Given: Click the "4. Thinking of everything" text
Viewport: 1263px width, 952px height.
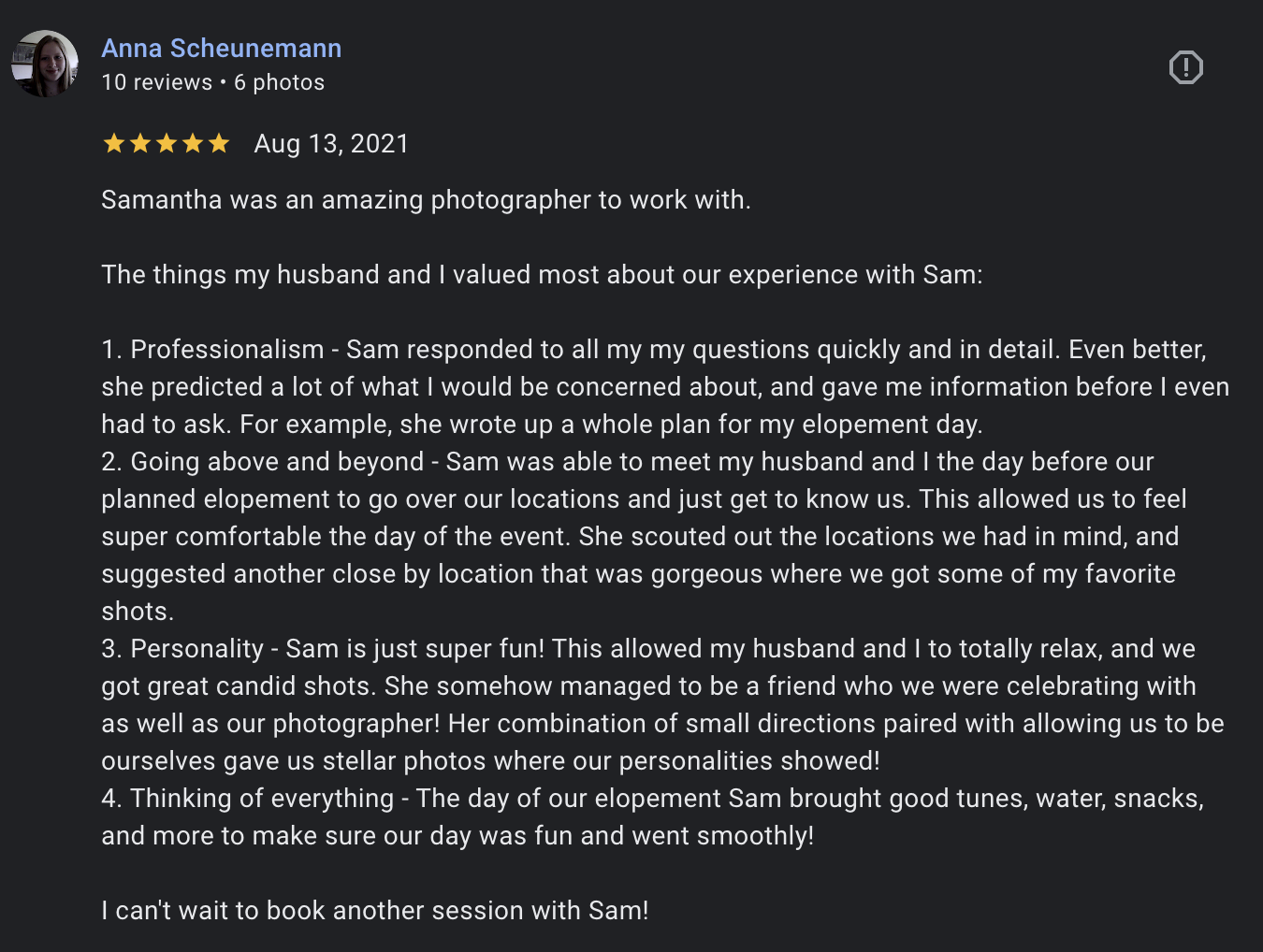Looking at the screenshot, I should click(248, 799).
